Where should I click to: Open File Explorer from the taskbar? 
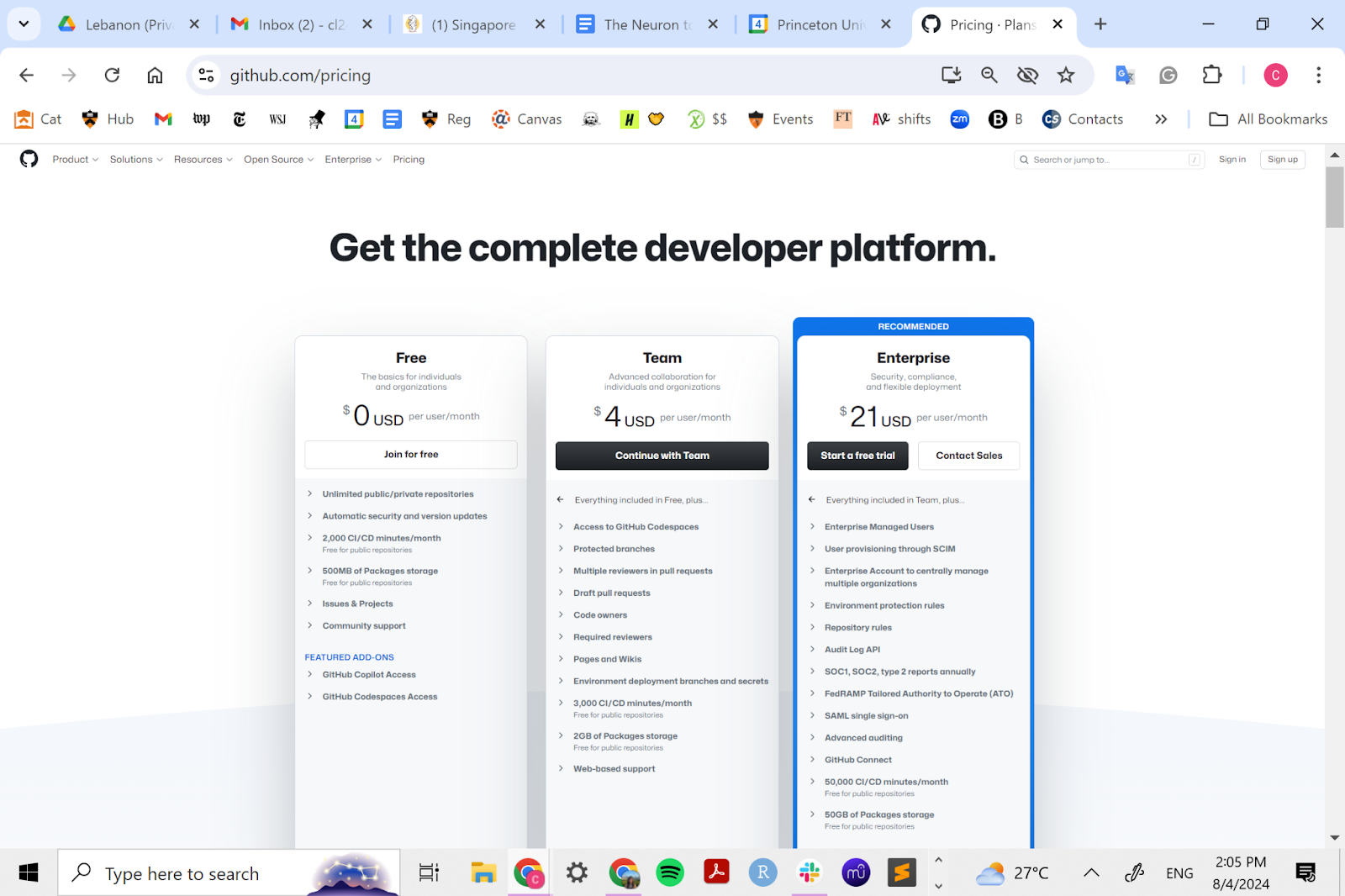483,873
